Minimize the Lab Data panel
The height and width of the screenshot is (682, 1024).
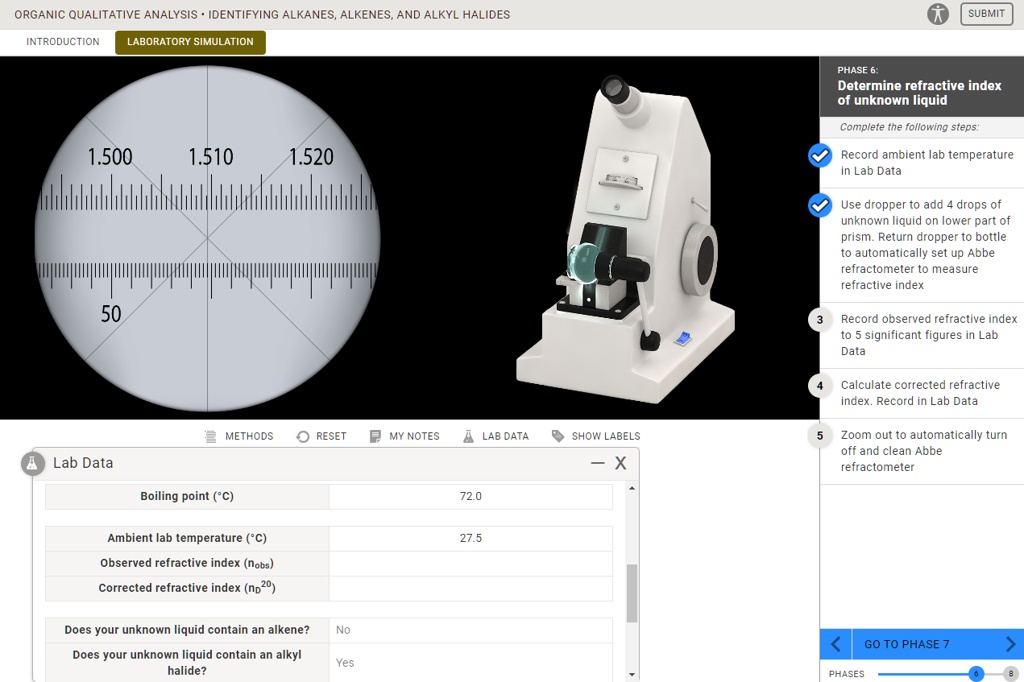(x=598, y=463)
